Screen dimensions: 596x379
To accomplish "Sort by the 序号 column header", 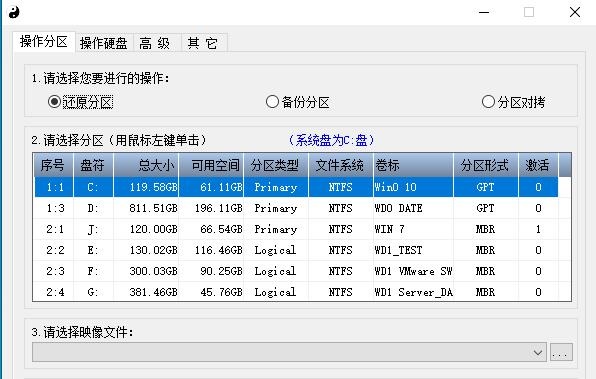I will [x=53, y=165].
